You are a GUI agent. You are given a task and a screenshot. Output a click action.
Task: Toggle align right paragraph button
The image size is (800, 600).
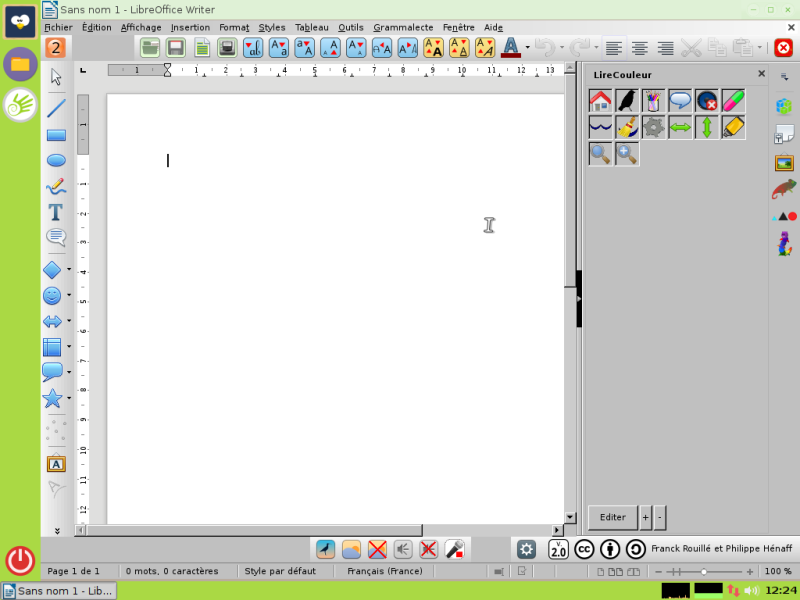pos(666,48)
